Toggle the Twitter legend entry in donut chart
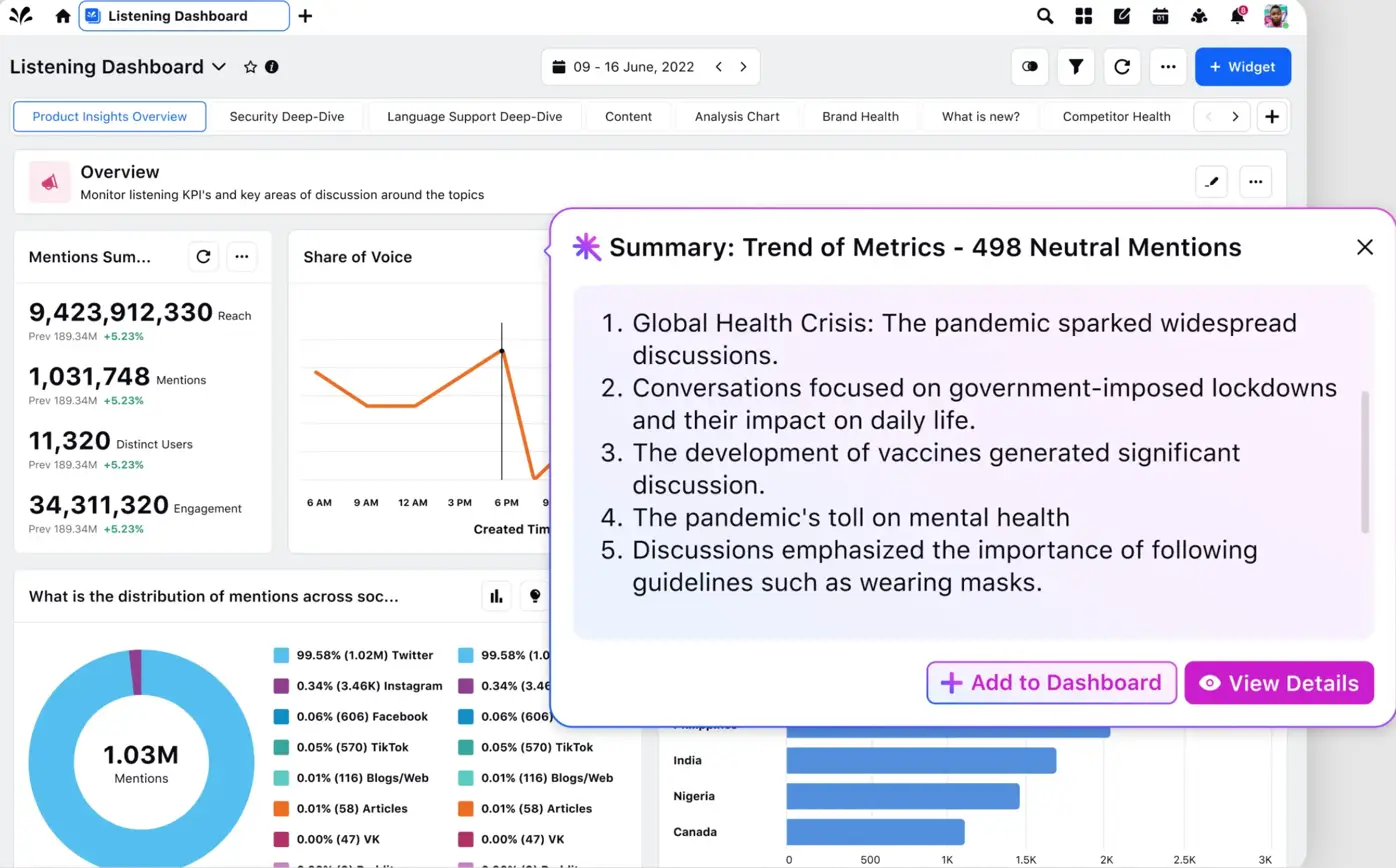Screen dimensions: 1396x868 tap(354, 655)
